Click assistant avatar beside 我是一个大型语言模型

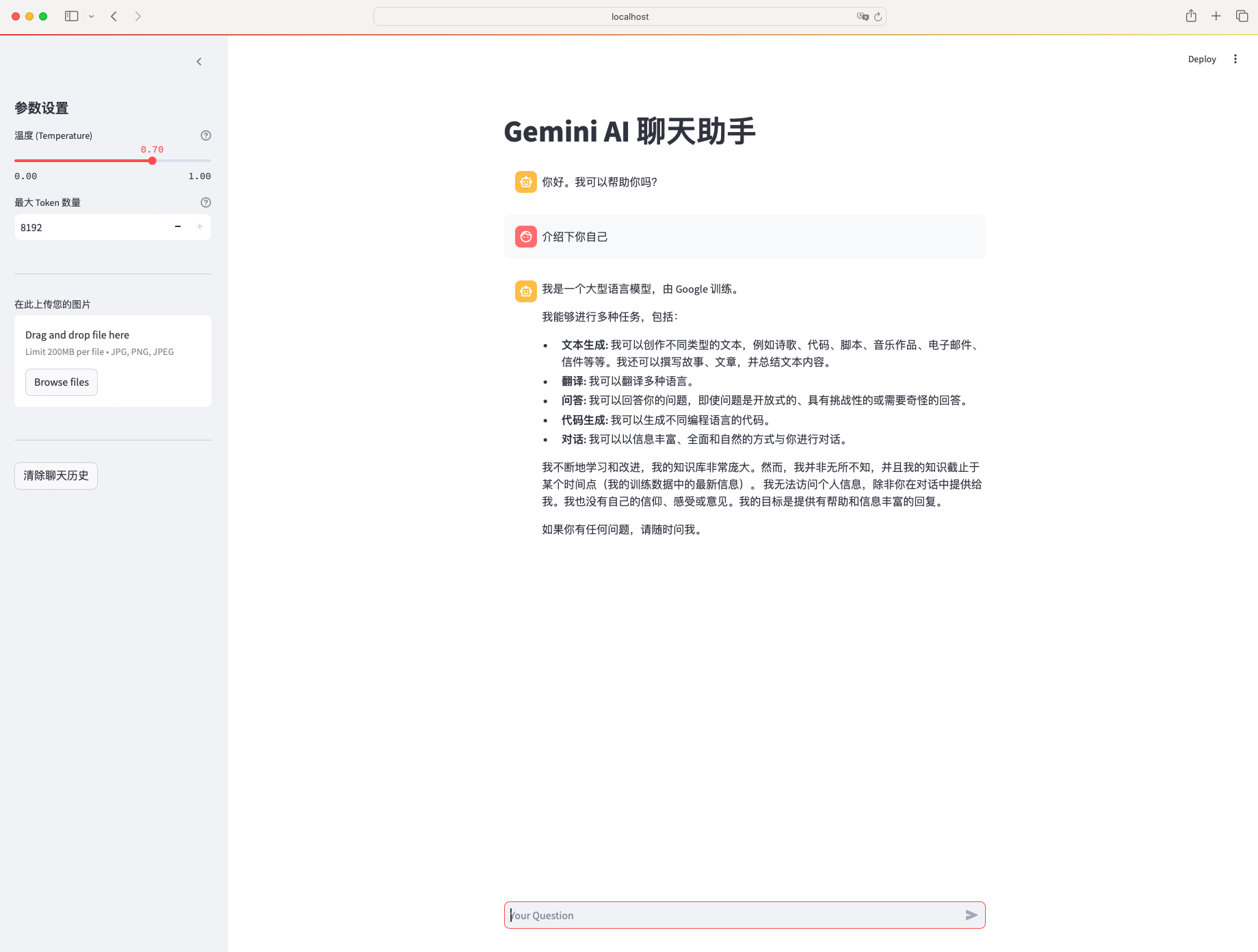[x=526, y=291]
